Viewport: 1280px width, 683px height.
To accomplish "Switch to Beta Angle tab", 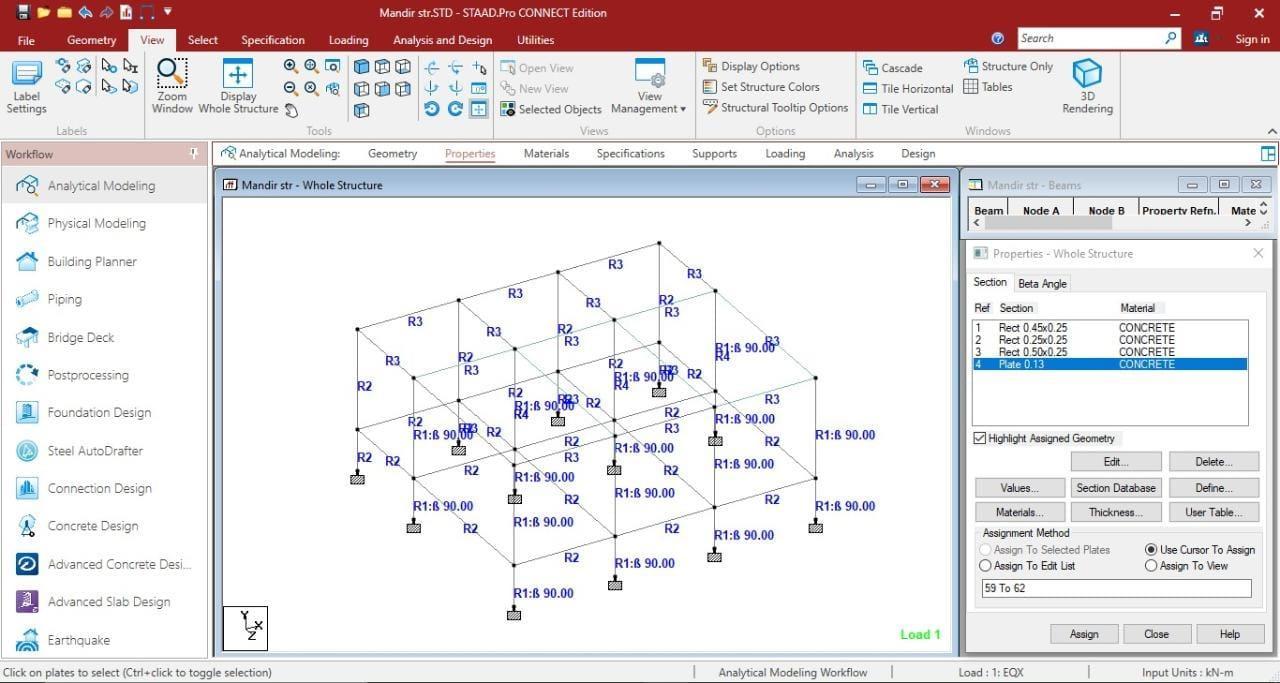I will (1042, 284).
